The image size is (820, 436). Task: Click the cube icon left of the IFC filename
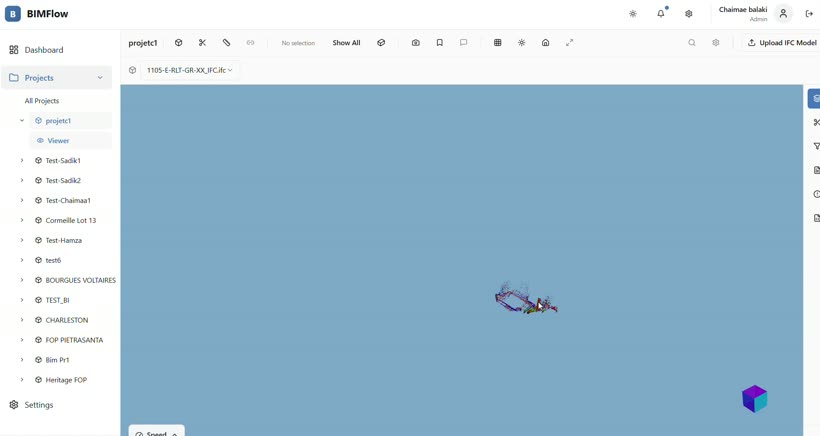point(133,70)
